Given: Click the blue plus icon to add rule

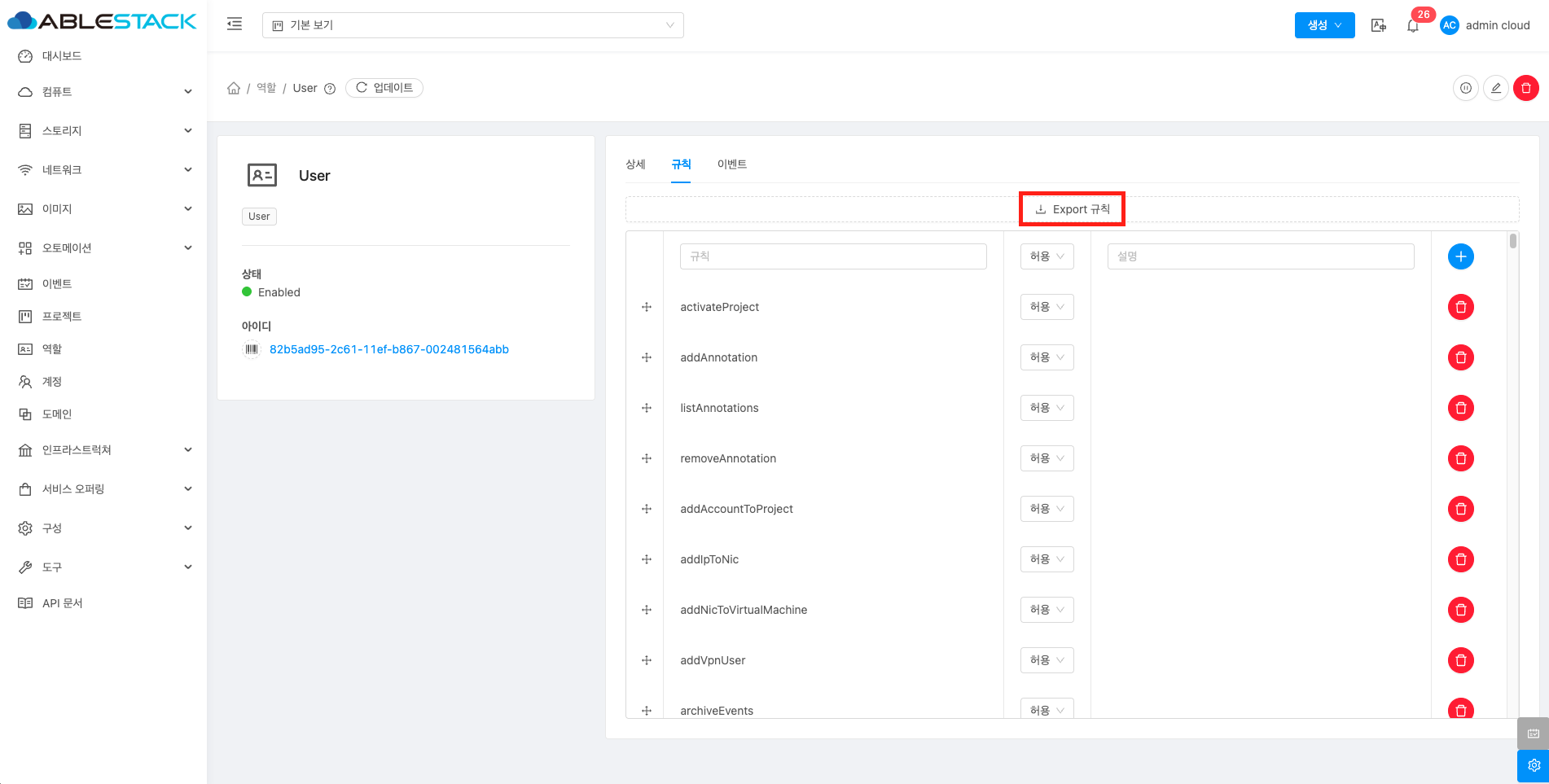Looking at the screenshot, I should click(x=1460, y=256).
